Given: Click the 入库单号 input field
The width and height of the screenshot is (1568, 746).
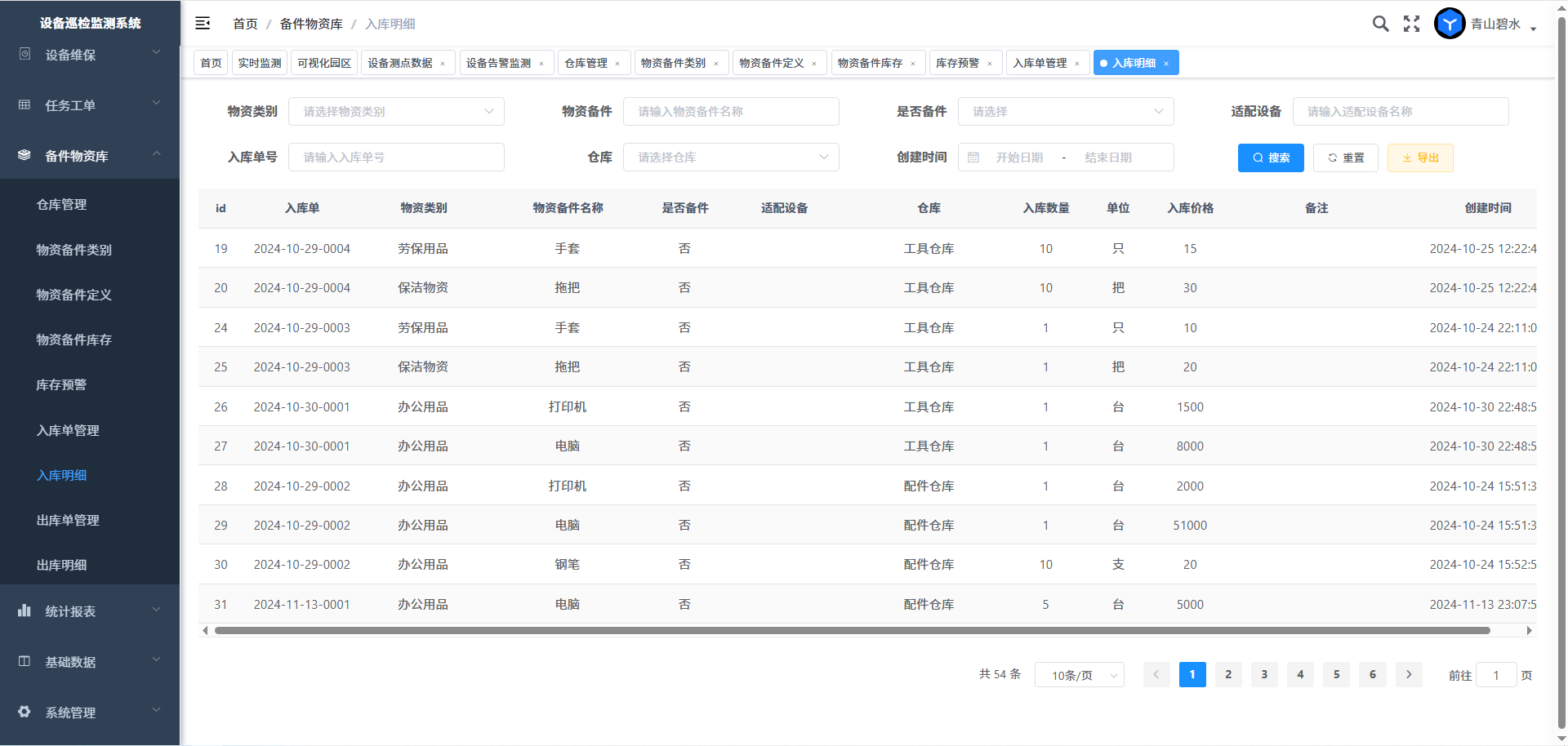Looking at the screenshot, I should point(396,158).
